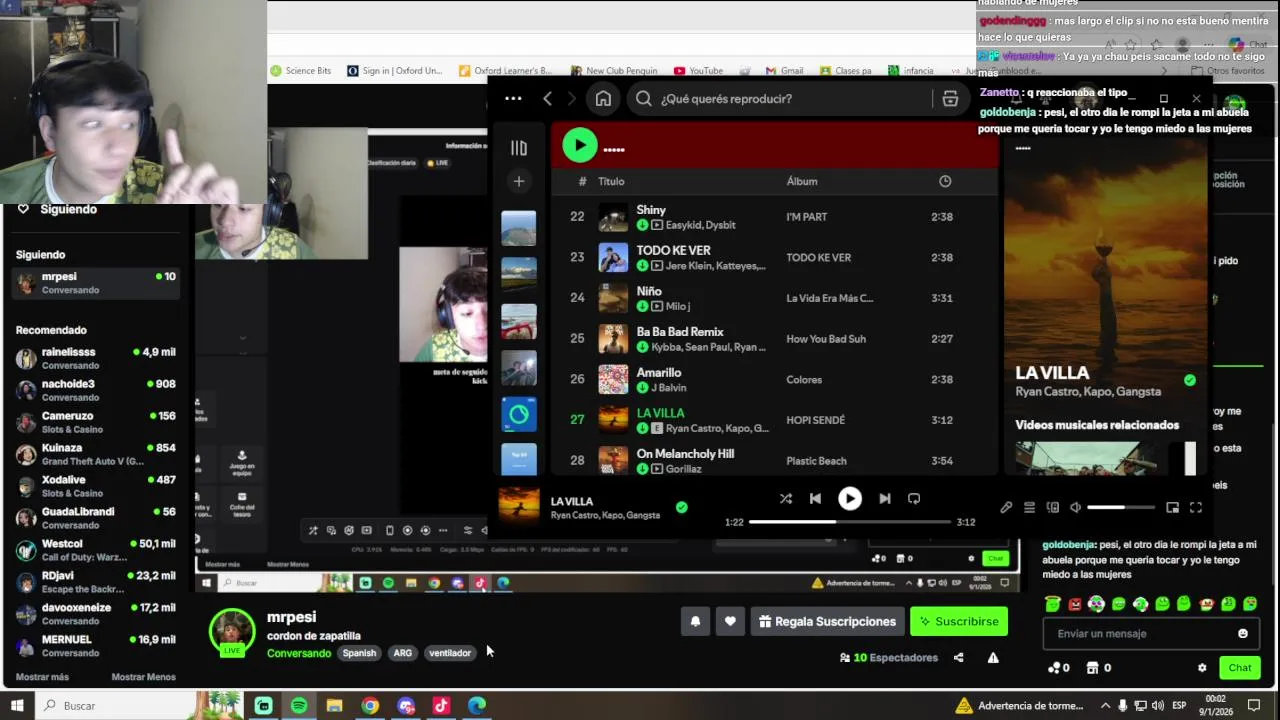This screenshot has width=1280, height=720.
Task: Open the YouTube bookmark in browser
Action: pyautogui.click(x=698, y=71)
